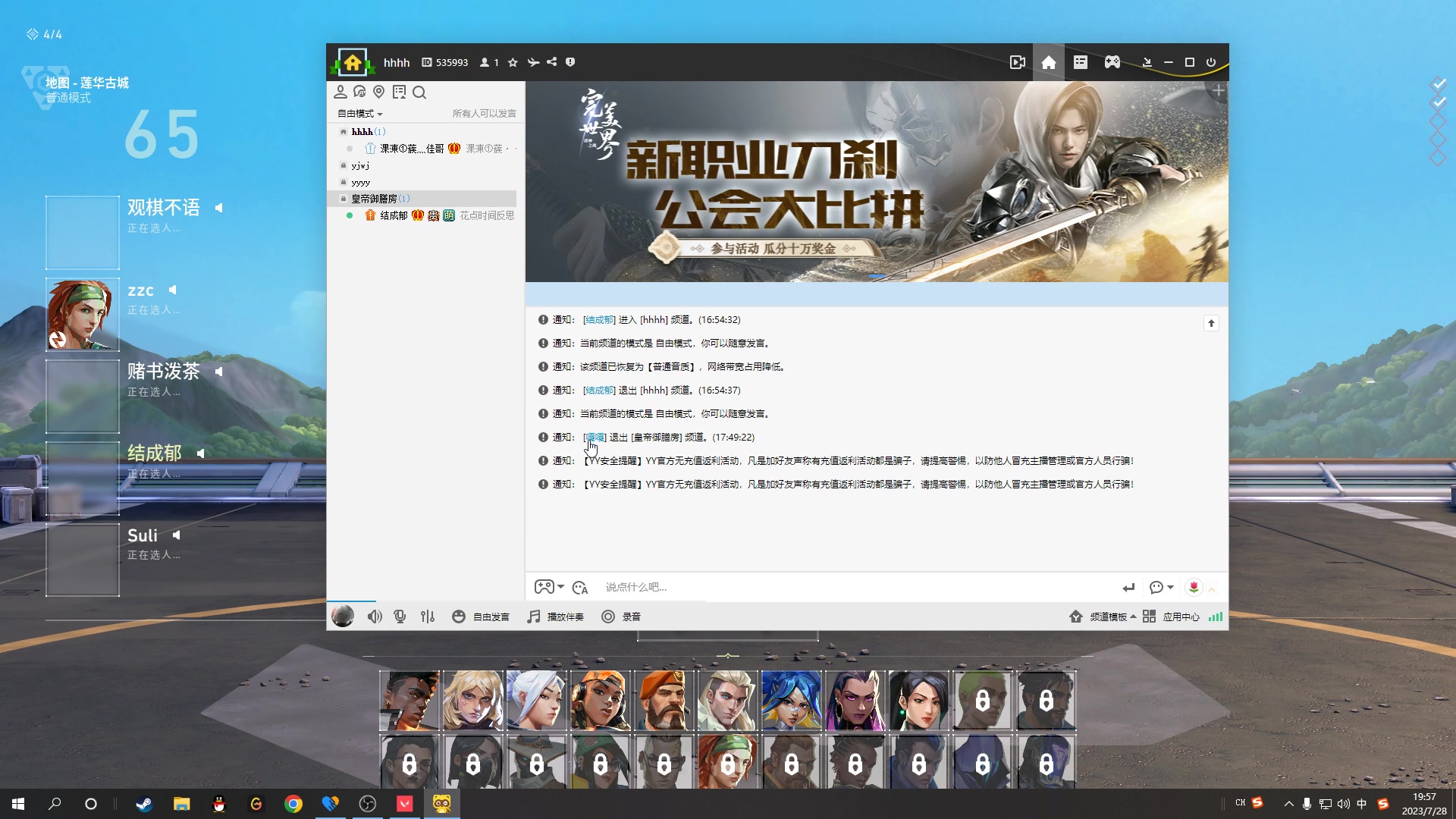Open the game controller dropdown in chat bar
This screenshot has height=819, width=1456.
pos(549,587)
